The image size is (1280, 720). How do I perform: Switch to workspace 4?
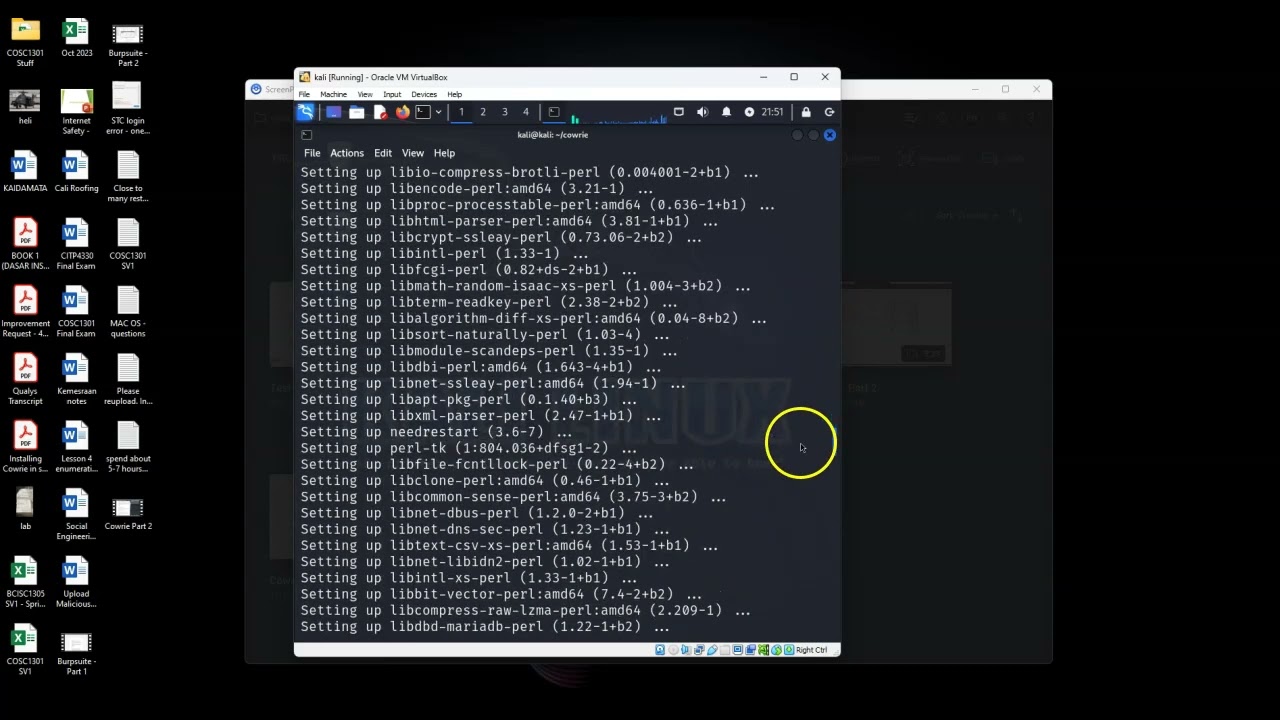pyautogui.click(x=525, y=112)
